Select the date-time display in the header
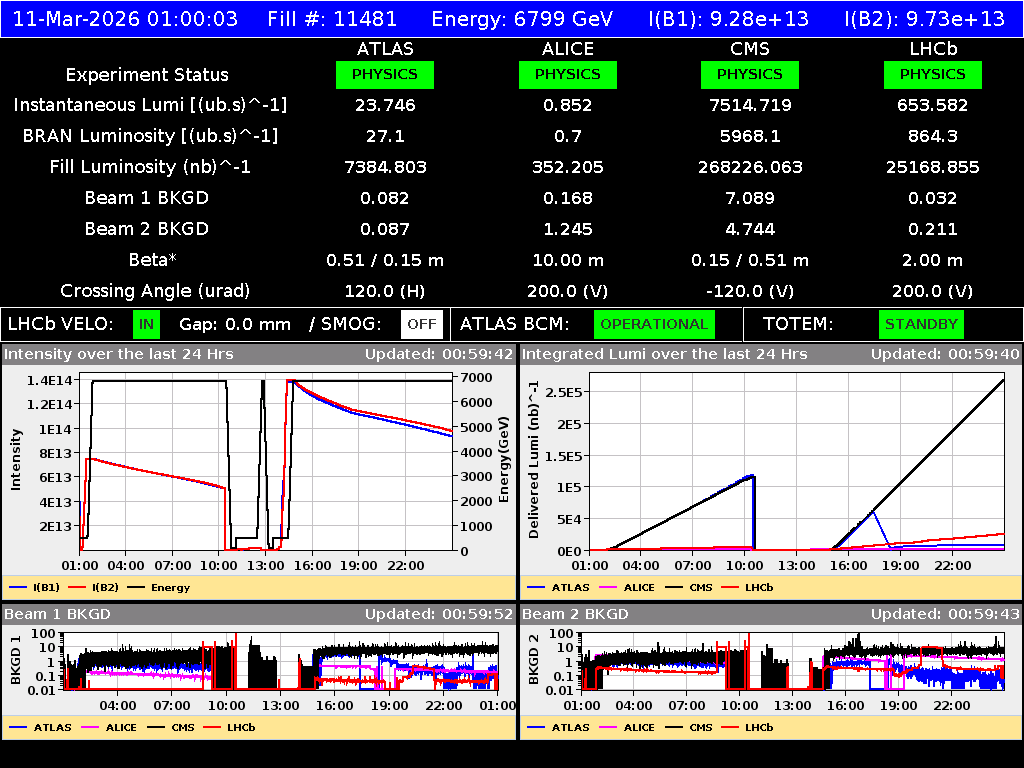The image size is (1024, 768). (125, 18)
